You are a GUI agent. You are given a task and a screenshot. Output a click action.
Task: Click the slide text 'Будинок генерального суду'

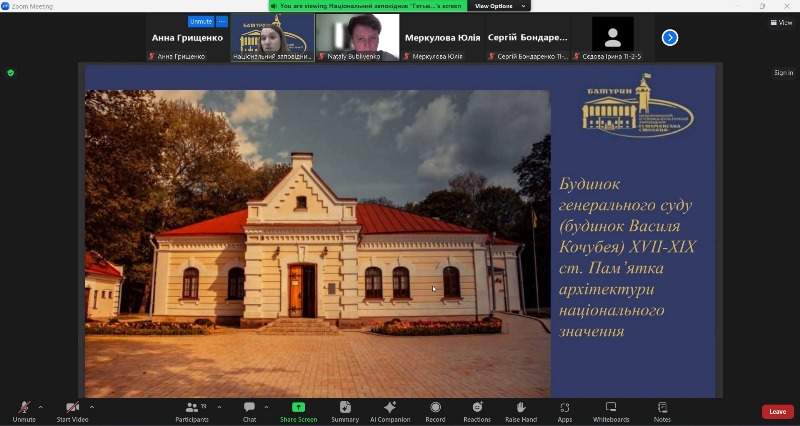point(626,194)
